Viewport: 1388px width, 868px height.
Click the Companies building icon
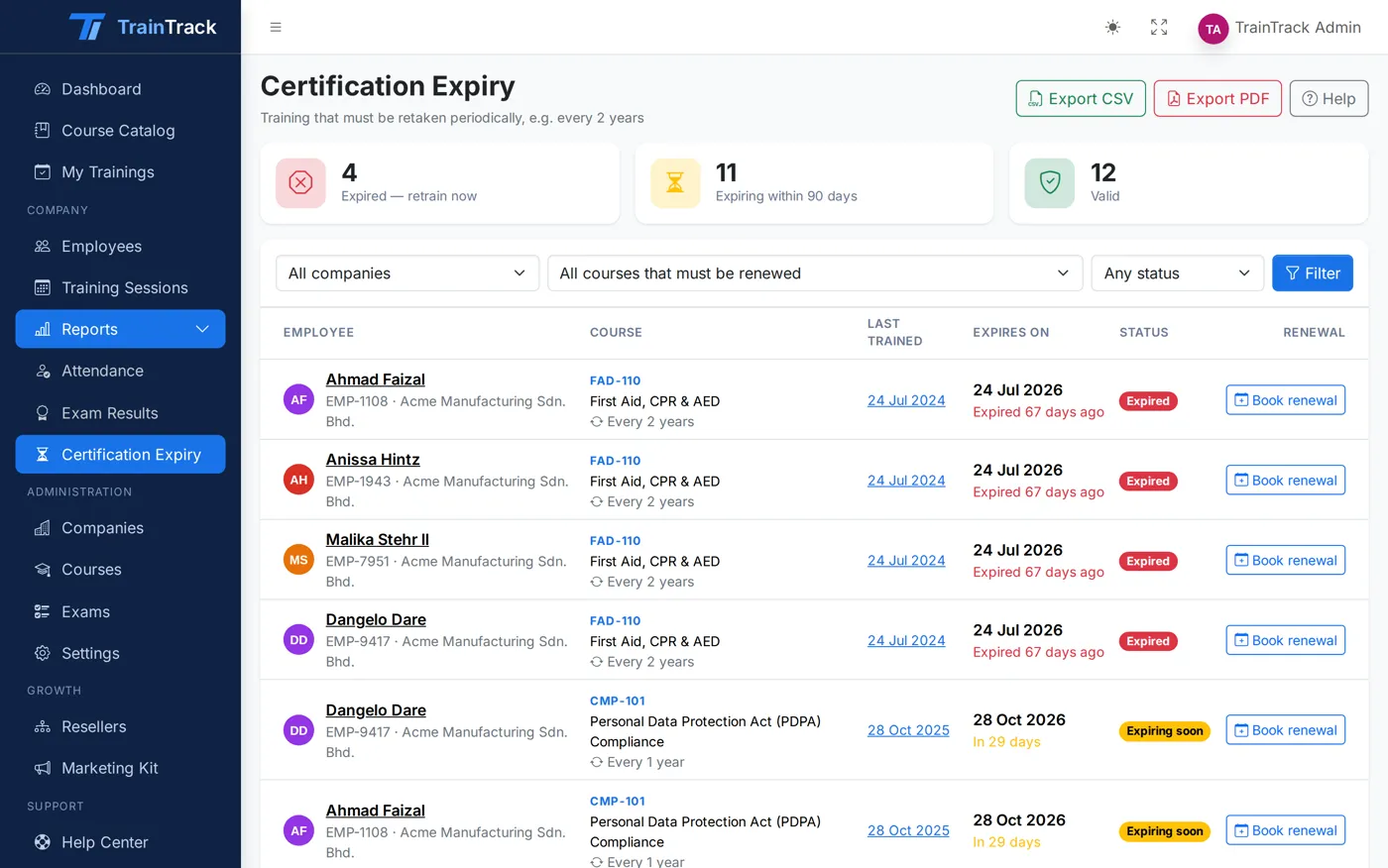click(43, 528)
